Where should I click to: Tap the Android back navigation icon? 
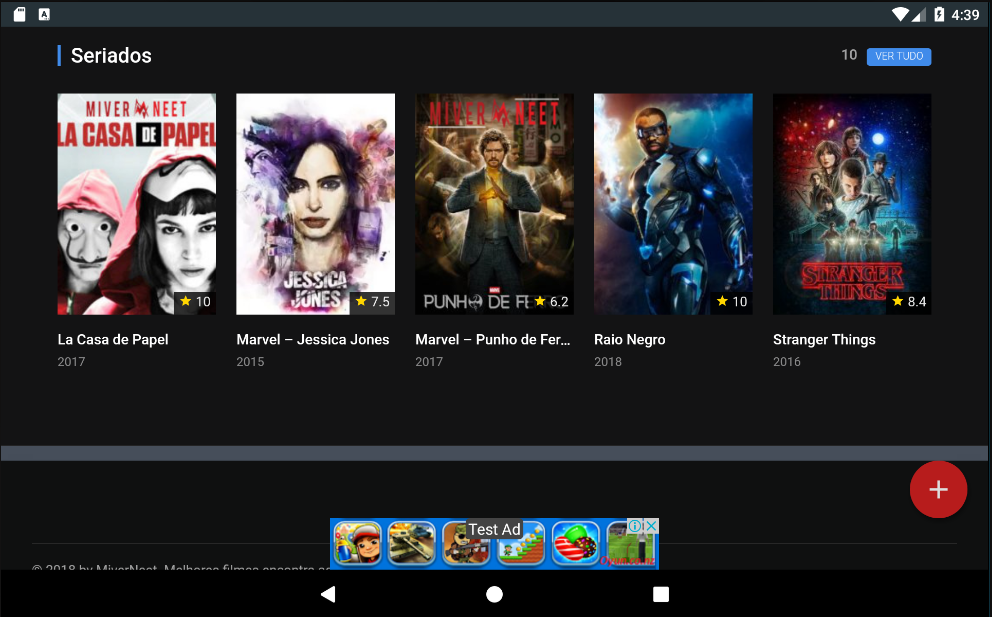pyautogui.click(x=328, y=594)
